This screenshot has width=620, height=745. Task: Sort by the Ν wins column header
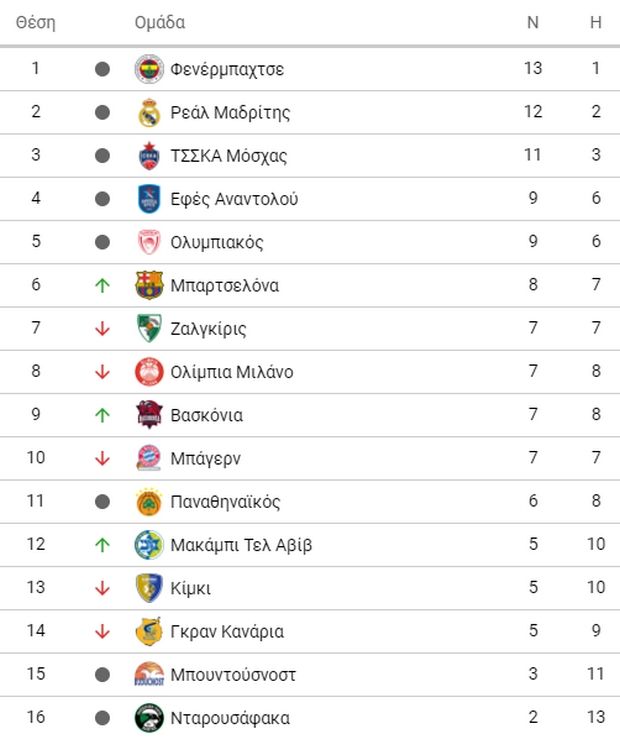point(532,23)
